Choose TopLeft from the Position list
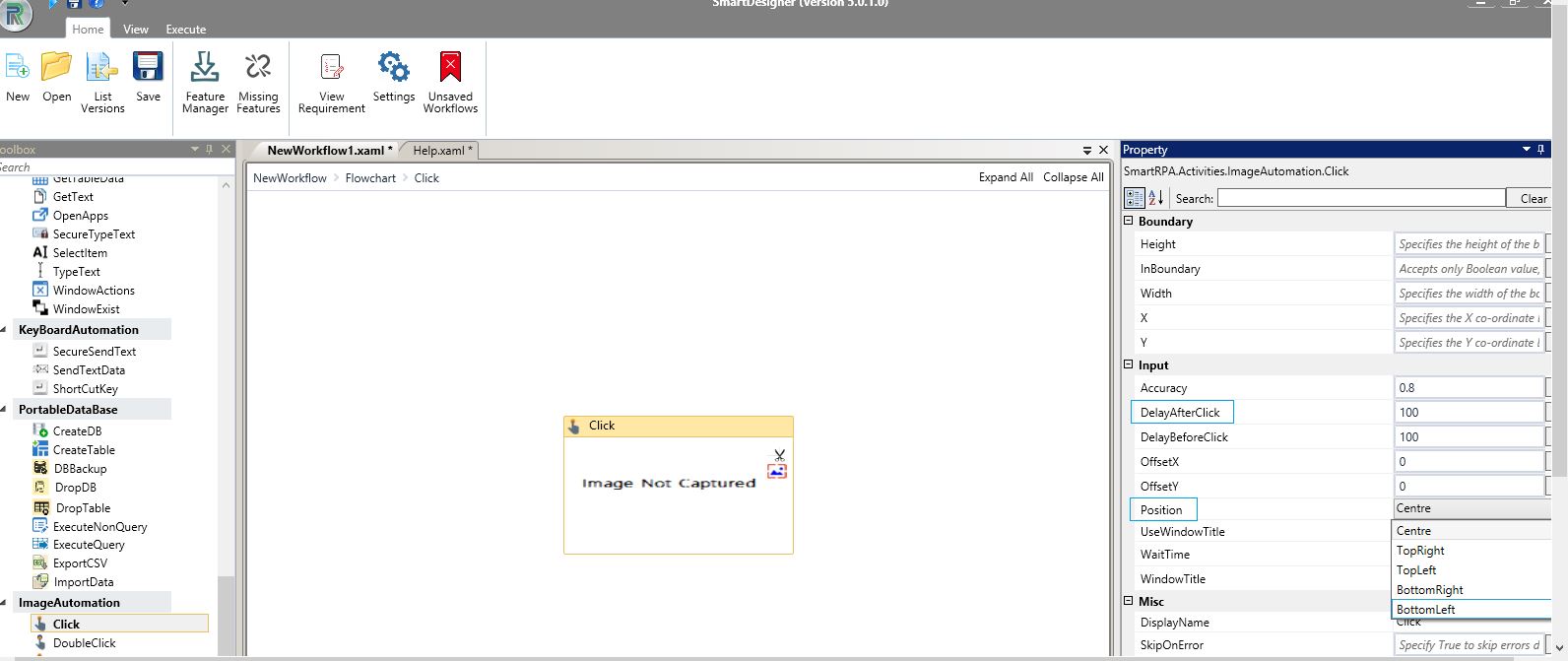Image resolution: width=1568 pixels, height=661 pixels. [x=1471, y=570]
